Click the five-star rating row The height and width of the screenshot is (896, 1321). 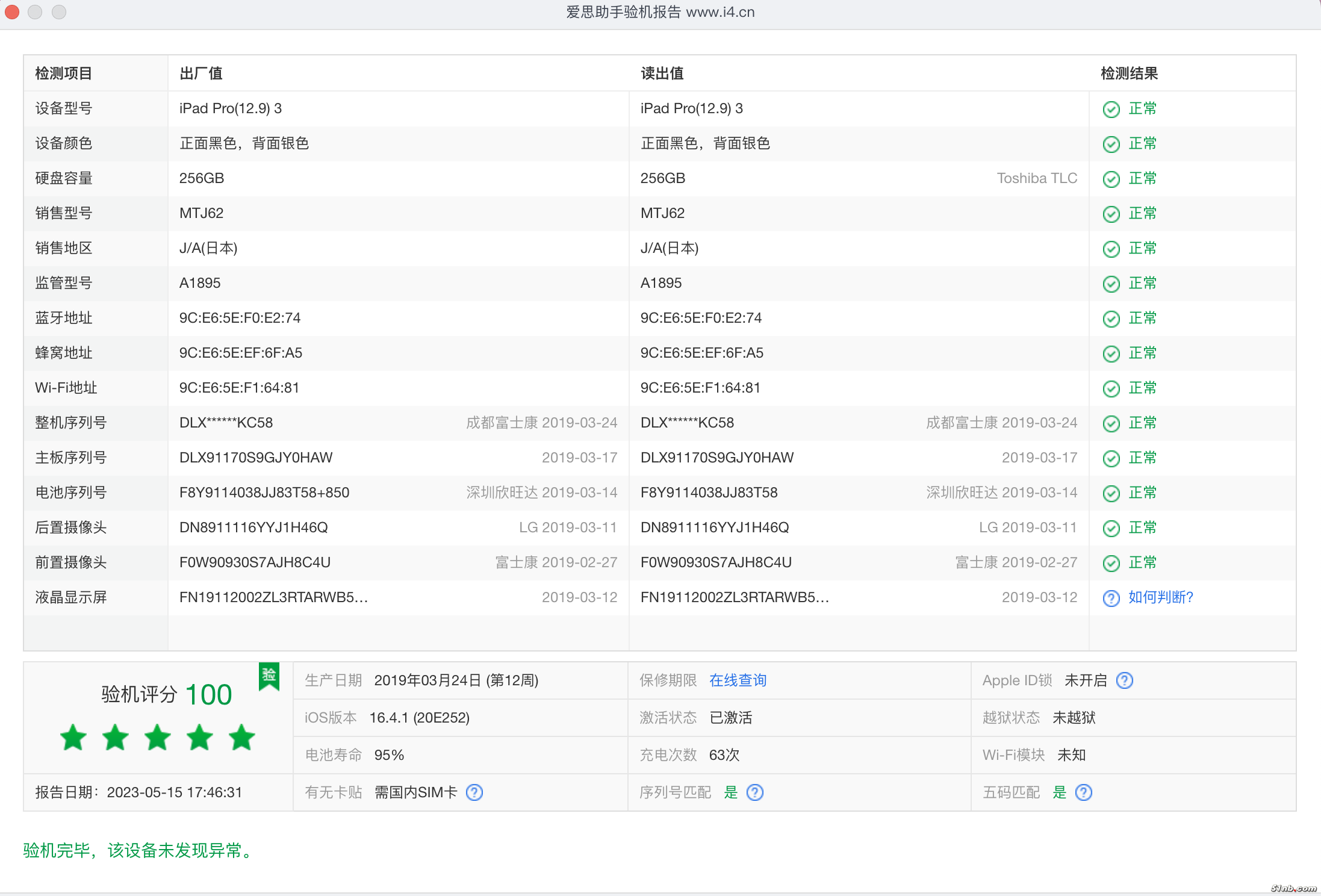(x=158, y=738)
